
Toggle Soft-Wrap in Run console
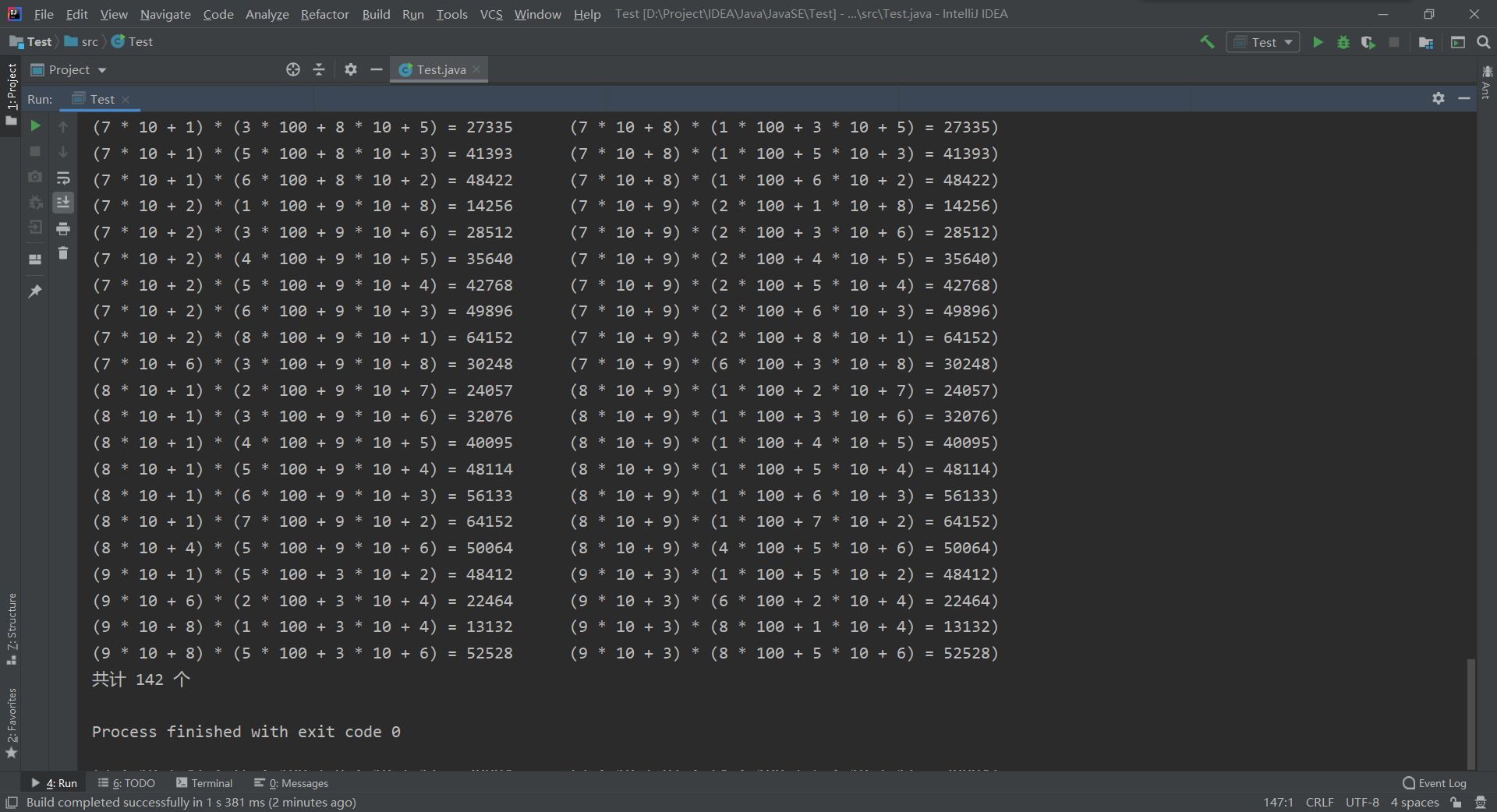[x=63, y=178]
